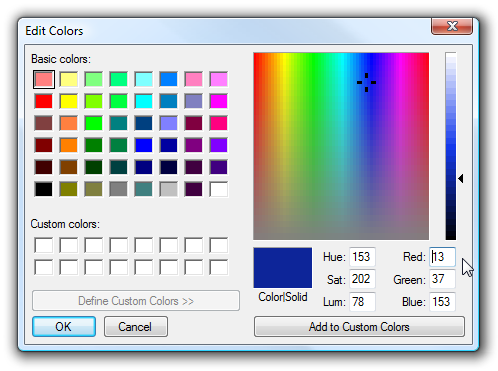498x371 pixels.
Task: Click the crosshair in the color spectrum
Action: click(x=366, y=82)
